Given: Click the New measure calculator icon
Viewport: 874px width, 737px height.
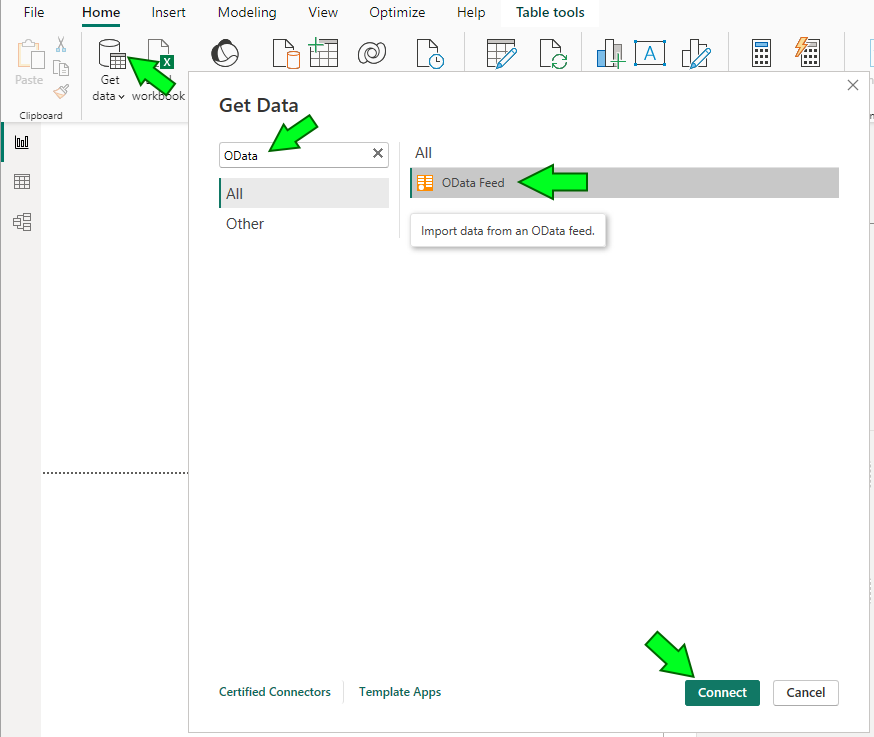Looking at the screenshot, I should pos(761,54).
